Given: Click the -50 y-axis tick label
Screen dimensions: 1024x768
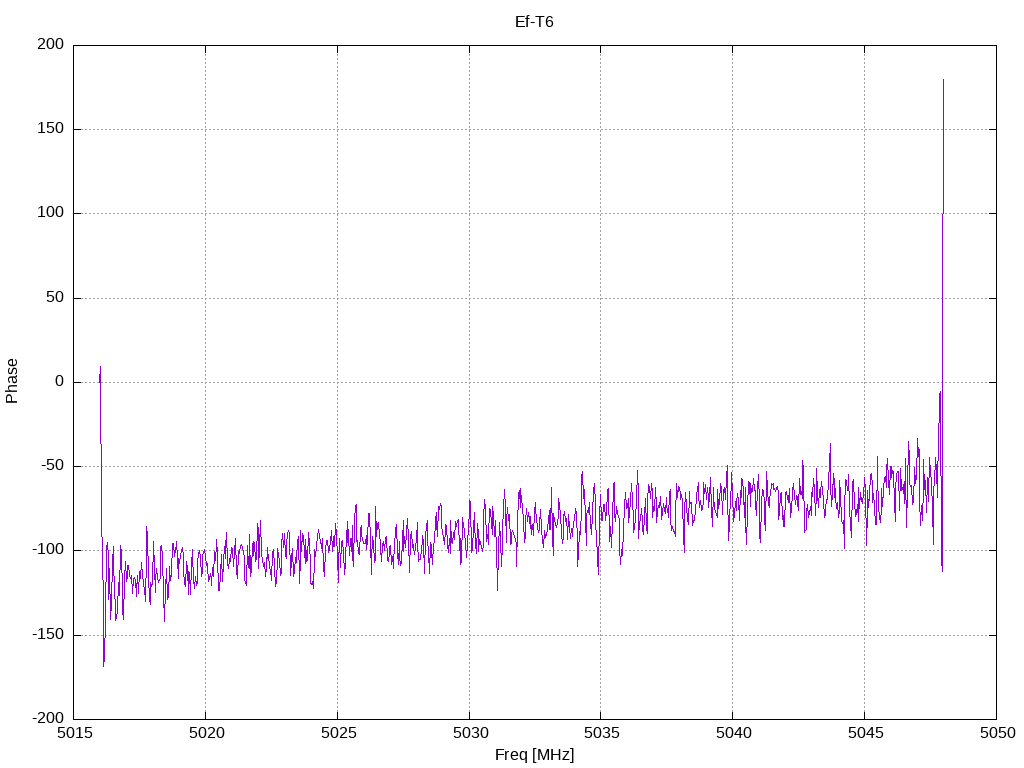Looking at the screenshot, I should coord(49,466).
